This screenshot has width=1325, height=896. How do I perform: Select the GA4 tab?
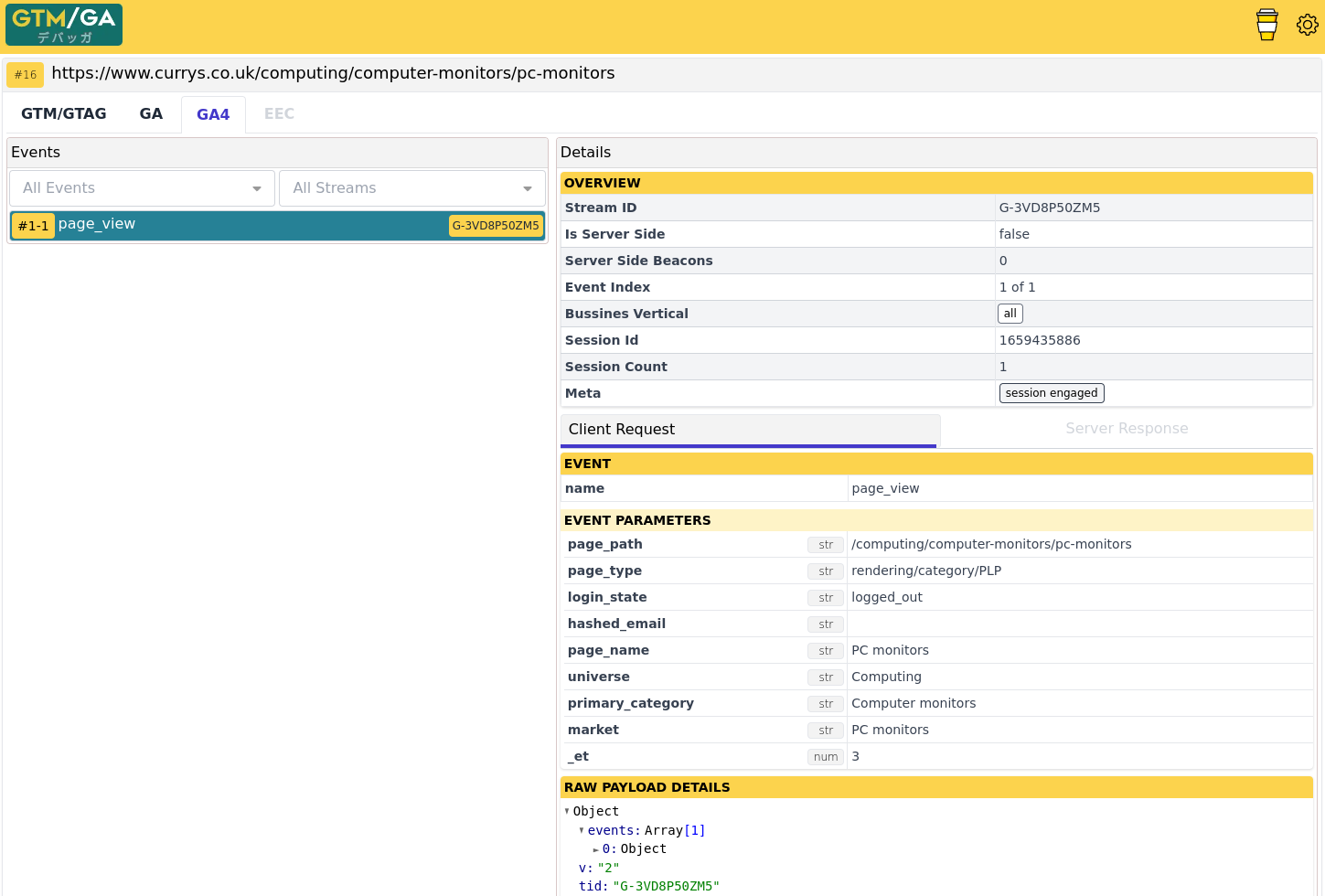(x=213, y=114)
